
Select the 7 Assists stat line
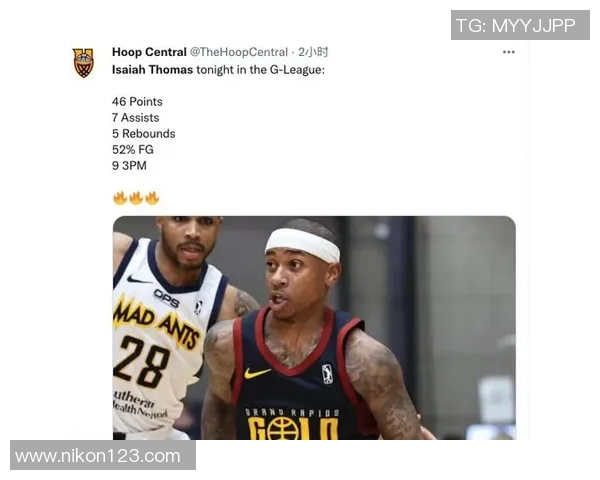pos(135,118)
